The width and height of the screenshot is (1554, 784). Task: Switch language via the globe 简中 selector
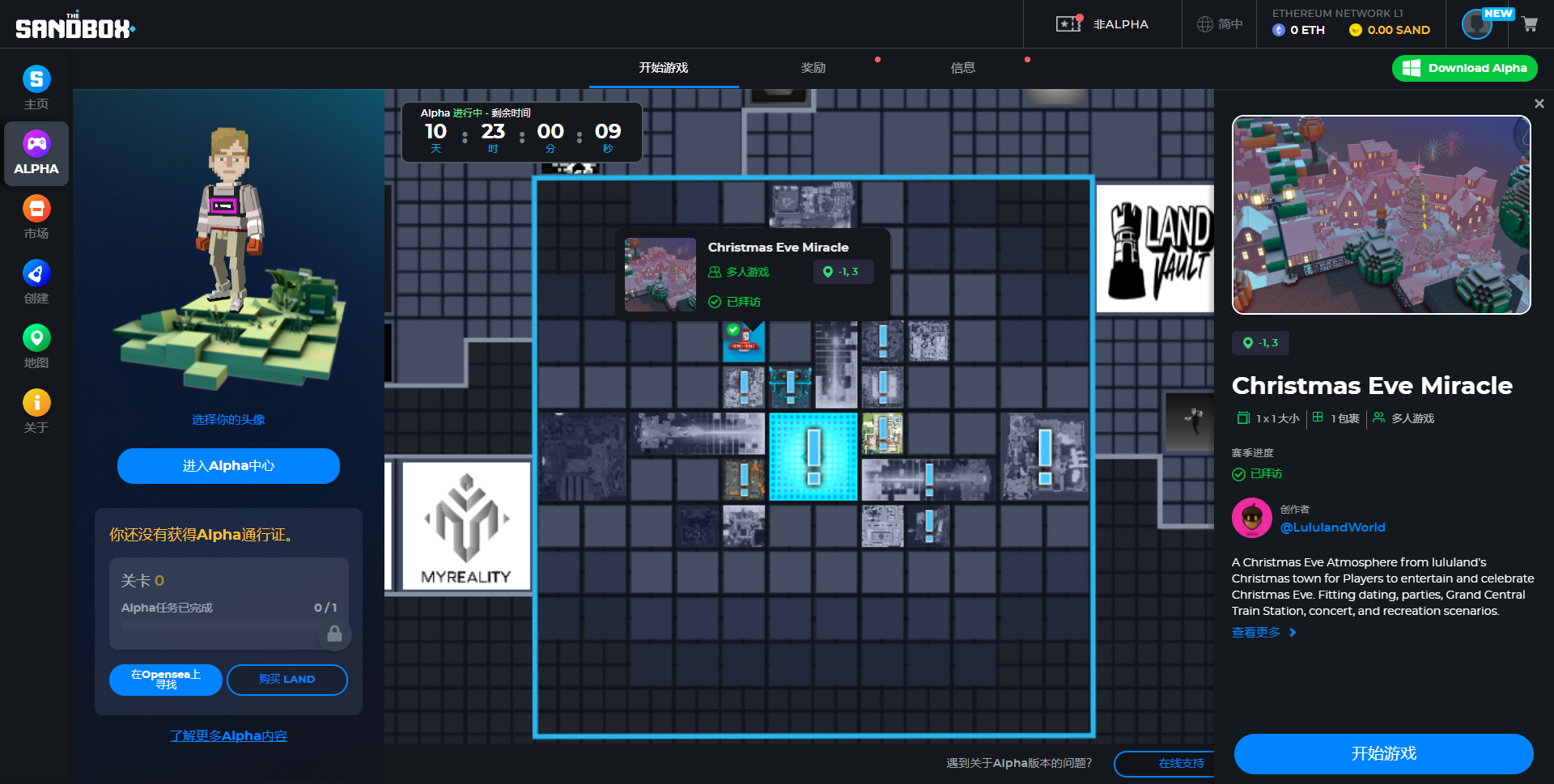(x=1220, y=24)
